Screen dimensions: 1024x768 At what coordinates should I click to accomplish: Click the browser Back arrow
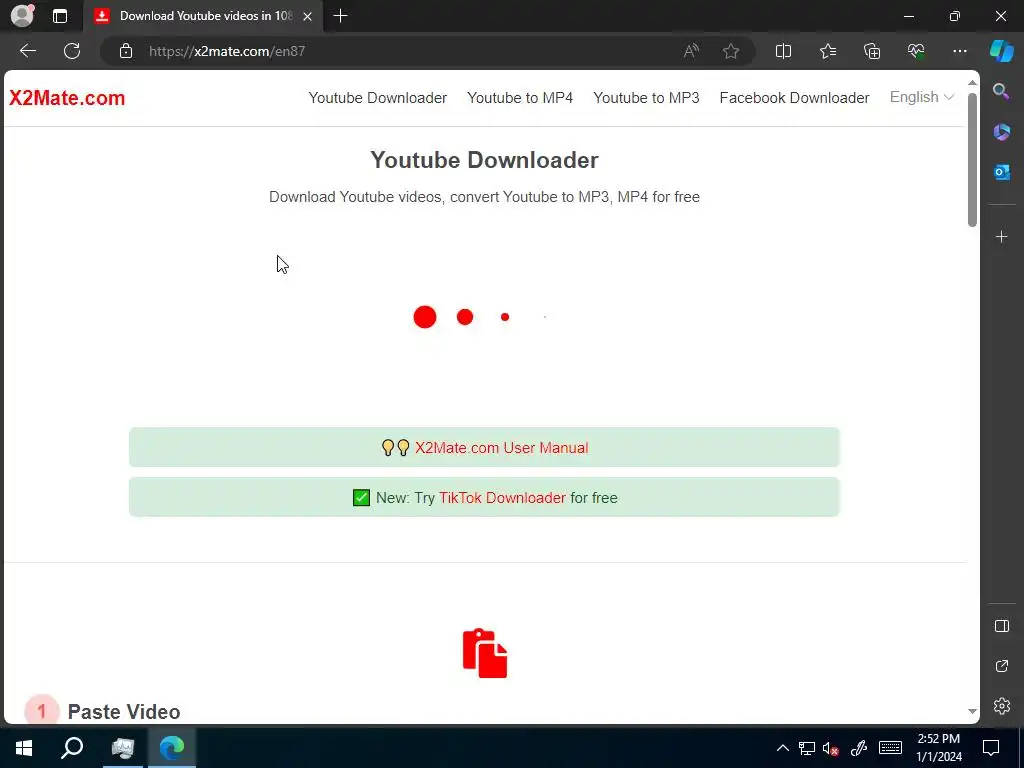27,51
